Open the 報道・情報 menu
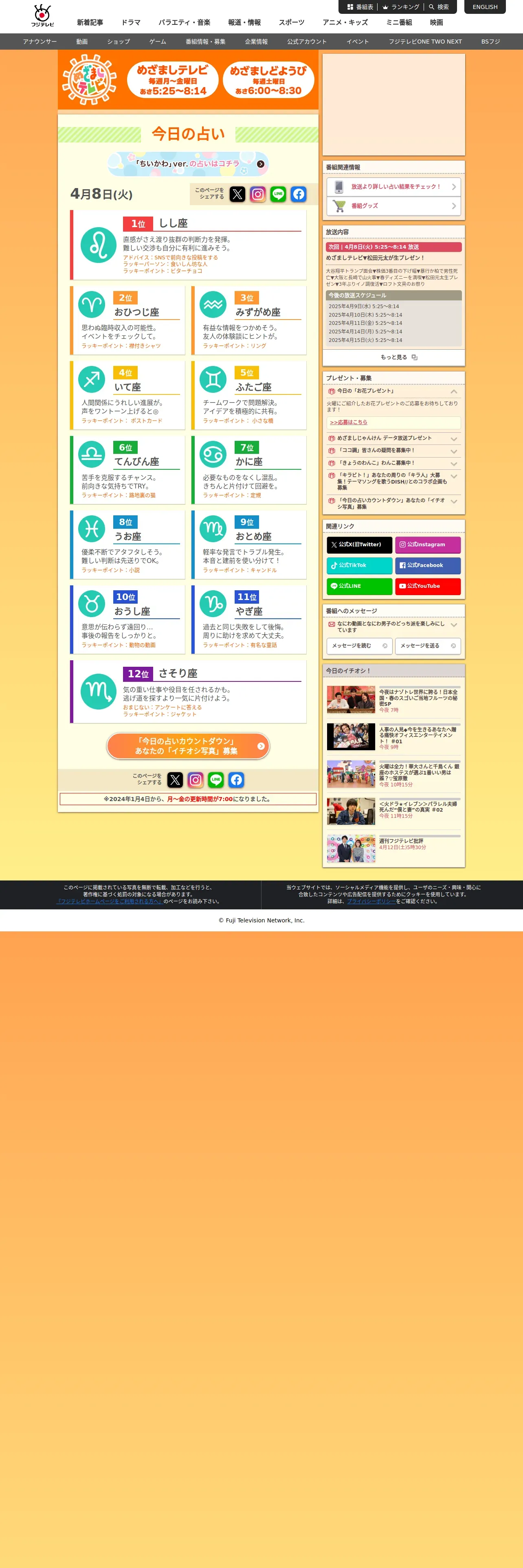 pyautogui.click(x=244, y=22)
